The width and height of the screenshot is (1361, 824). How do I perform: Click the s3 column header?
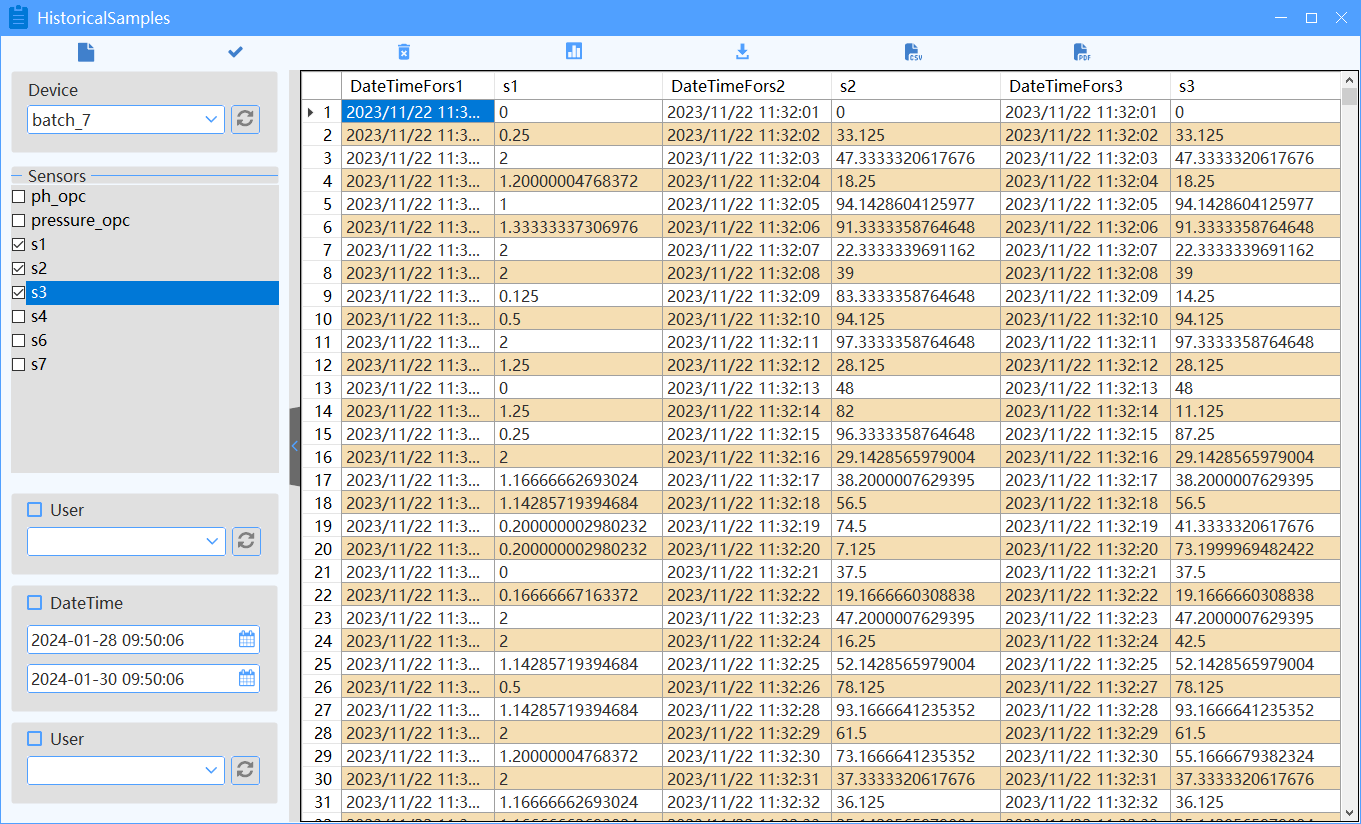(x=1254, y=87)
